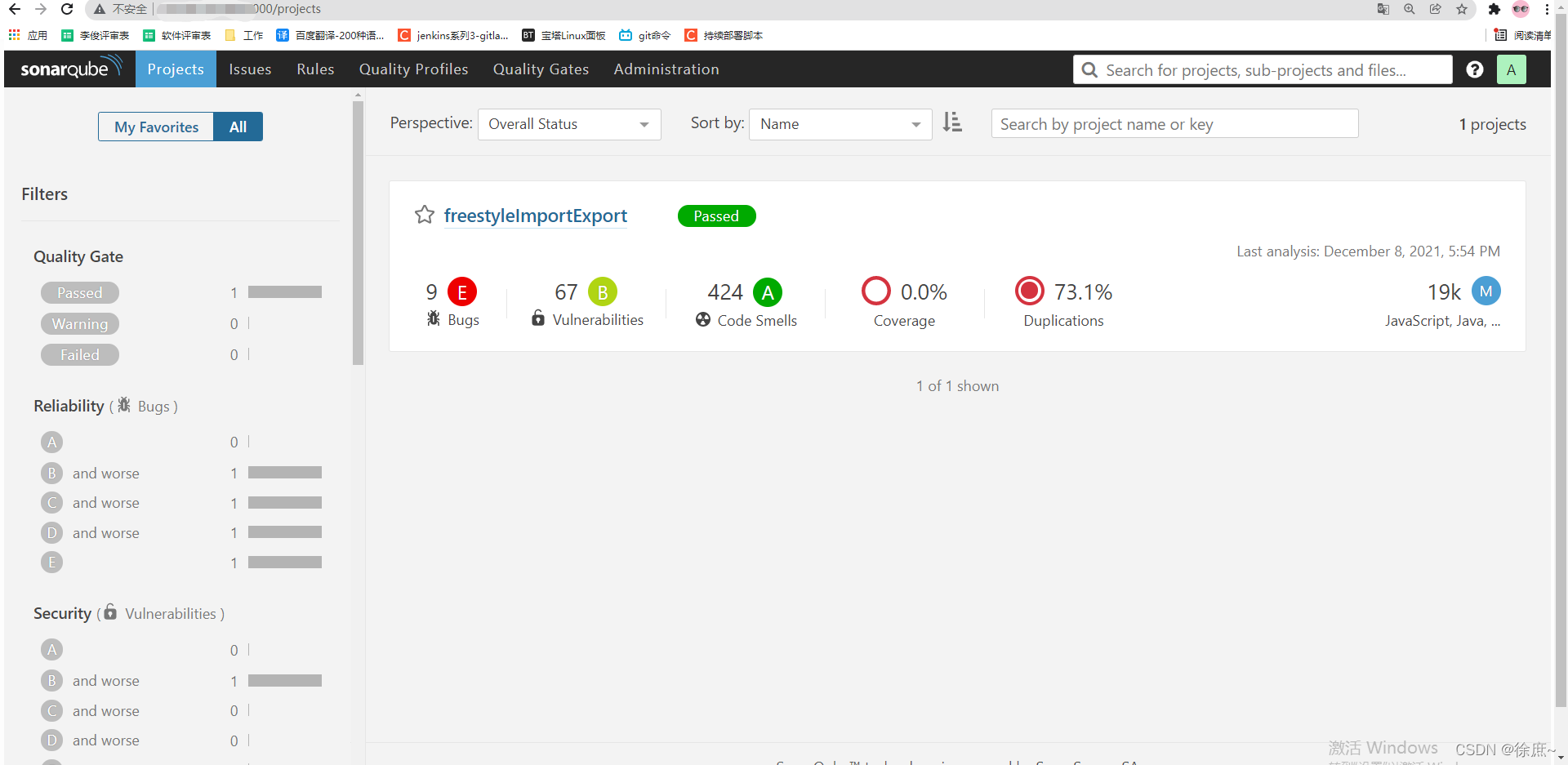Filter Security by B and worse

point(90,680)
